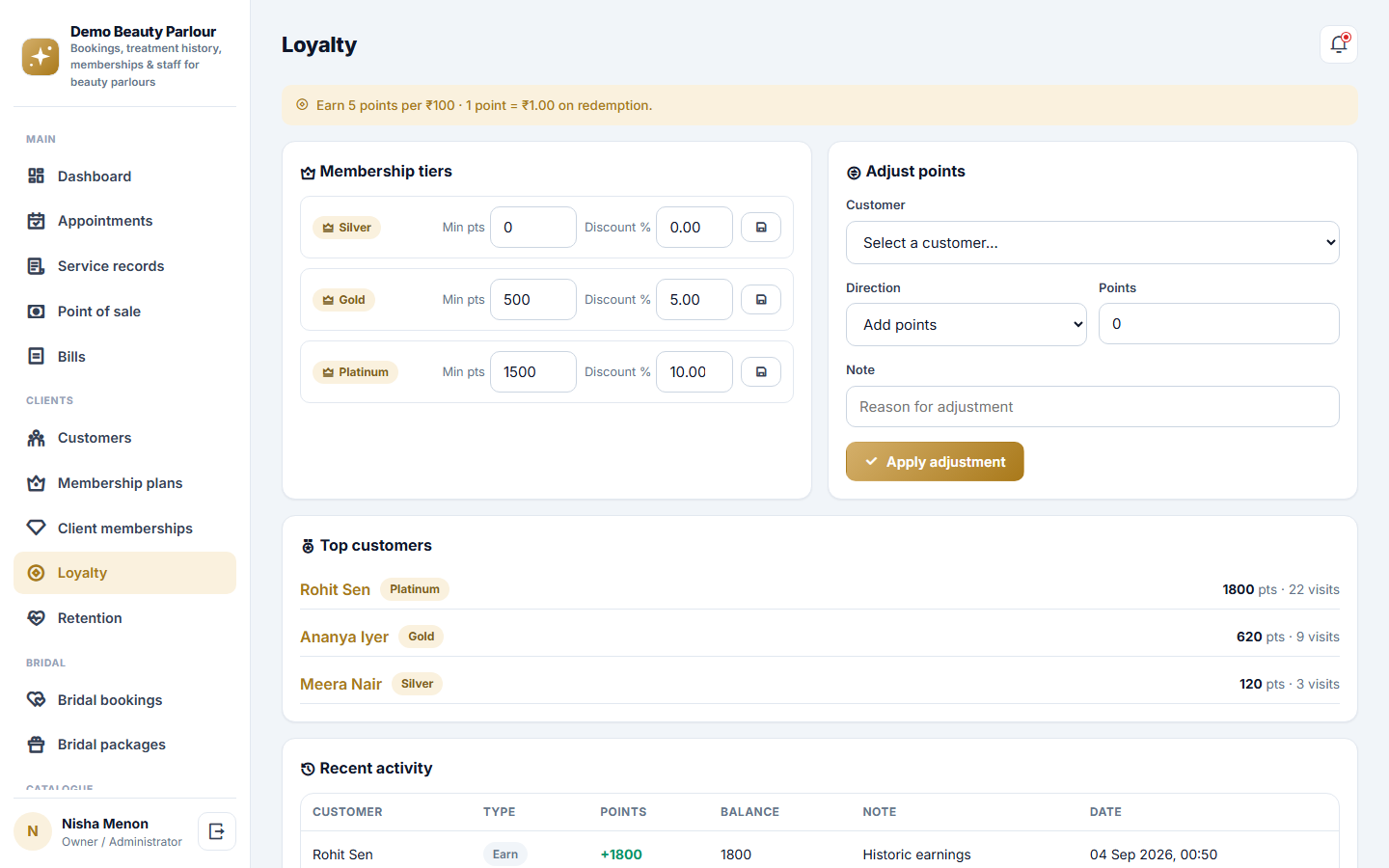Open the Loyalty menu item

click(x=124, y=573)
